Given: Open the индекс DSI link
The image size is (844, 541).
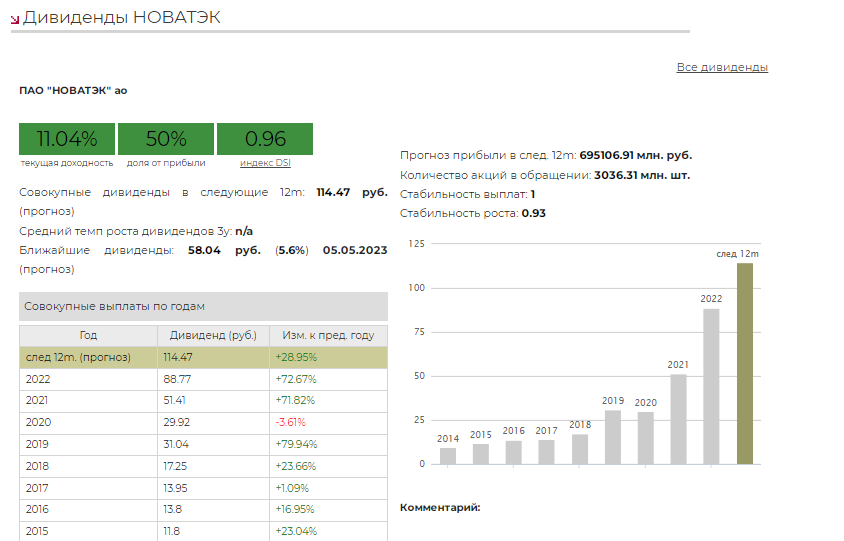Looking at the screenshot, I should click(265, 163).
